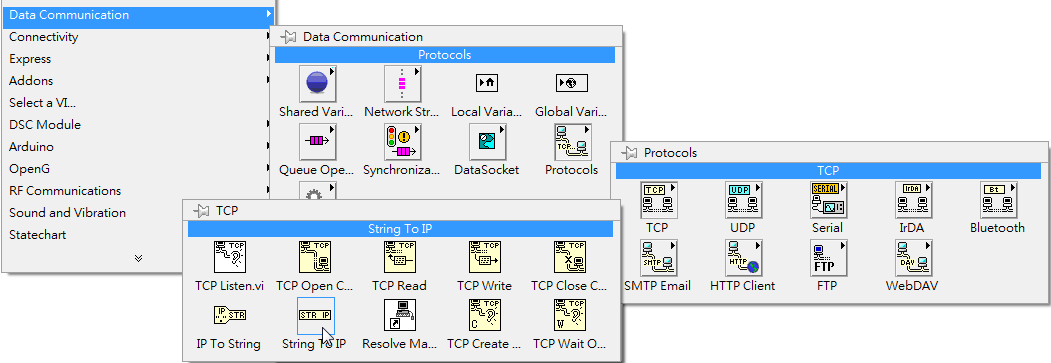Open the Protocols subpalette icon
This screenshot has height=363, width=1051.
click(572, 141)
